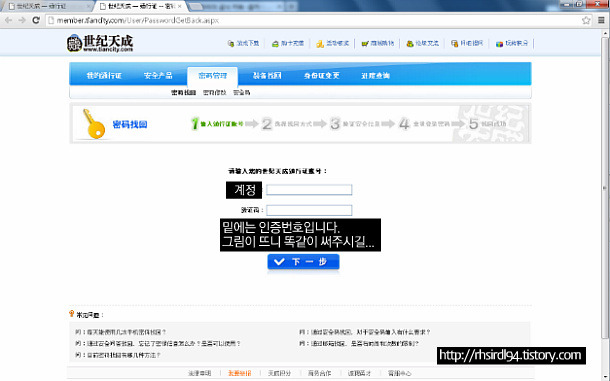This screenshot has width=610, height=381.
Task: Open the header link with the colorful cube icon
Action: 512,43
